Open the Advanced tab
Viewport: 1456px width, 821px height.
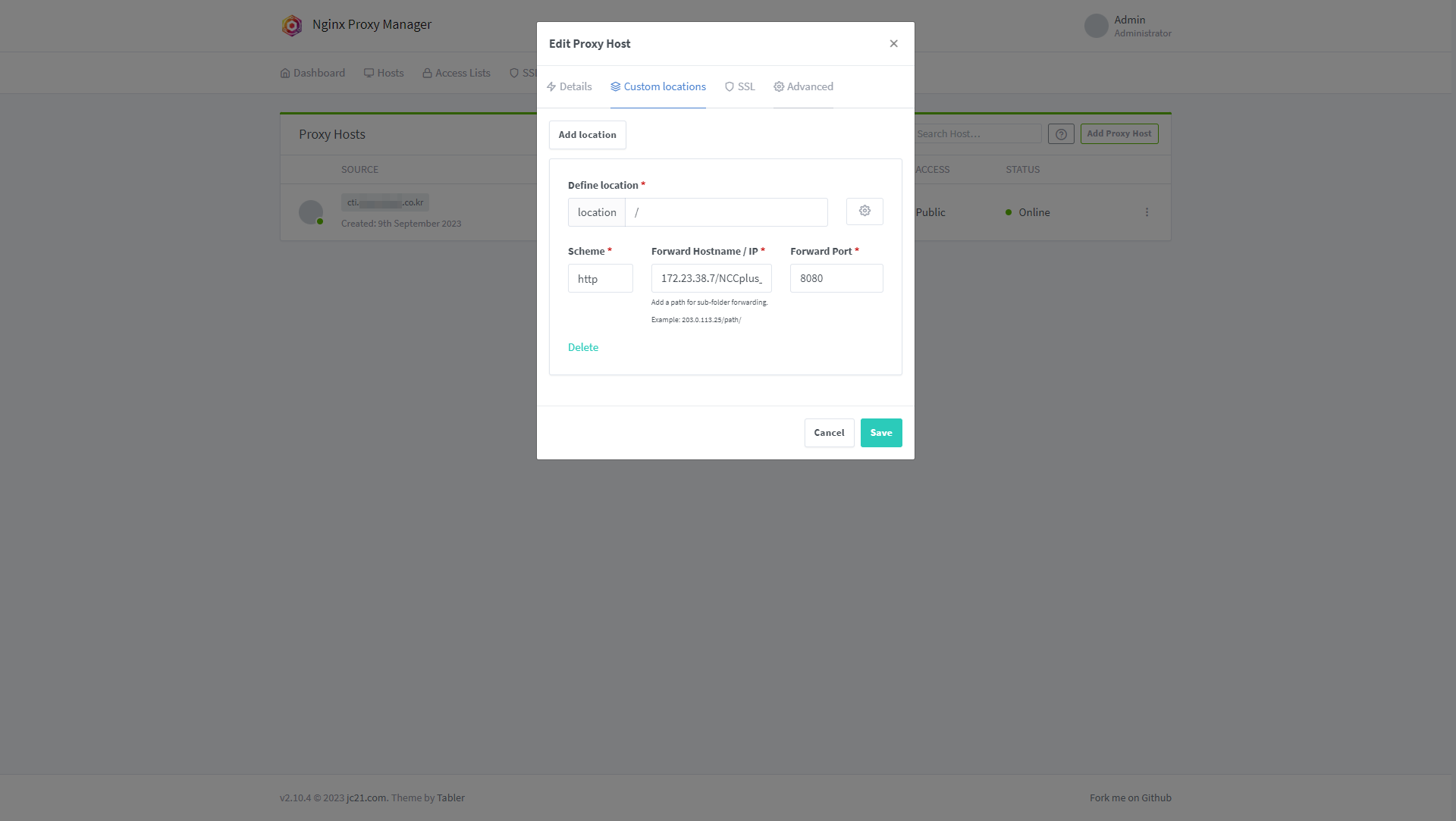(803, 87)
